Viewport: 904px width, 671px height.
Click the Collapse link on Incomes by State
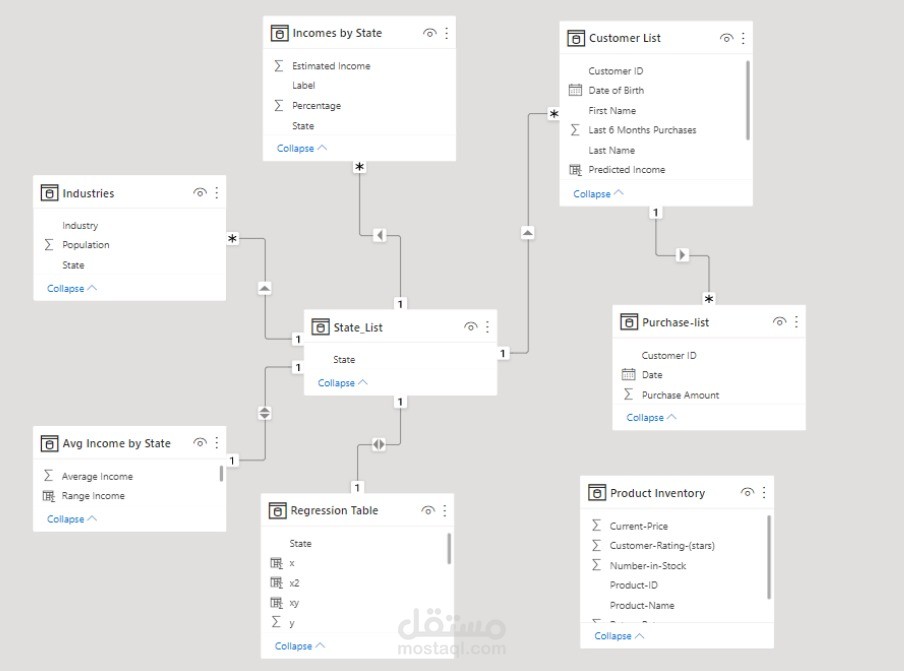click(x=295, y=147)
